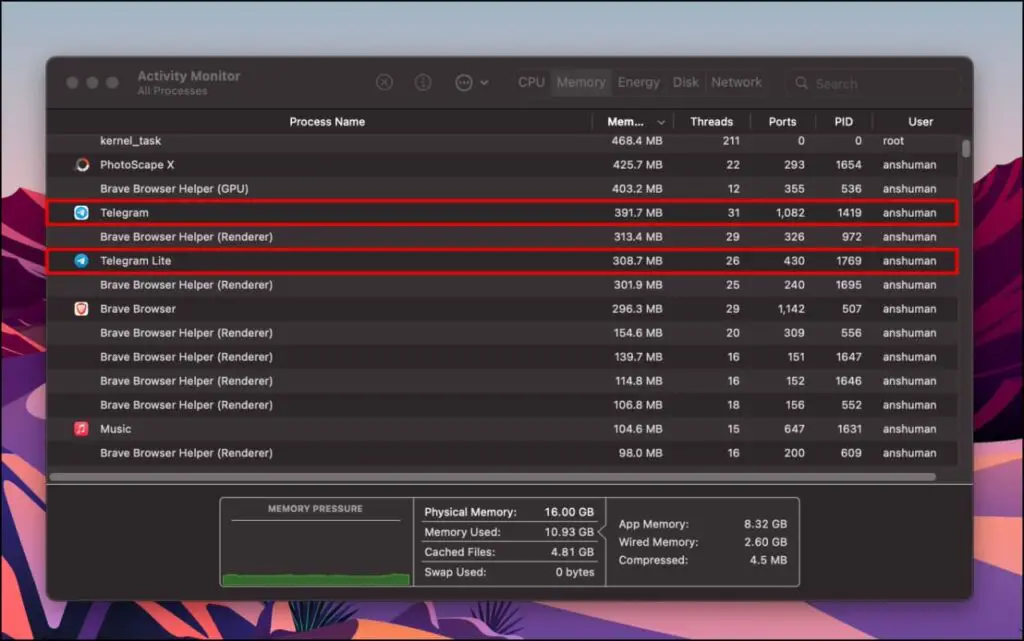Select the Disk tab
This screenshot has width=1024, height=641.
tap(686, 83)
